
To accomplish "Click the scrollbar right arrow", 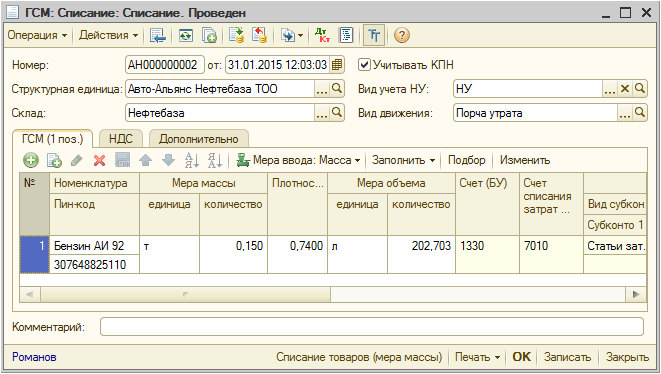I will [x=636, y=294].
